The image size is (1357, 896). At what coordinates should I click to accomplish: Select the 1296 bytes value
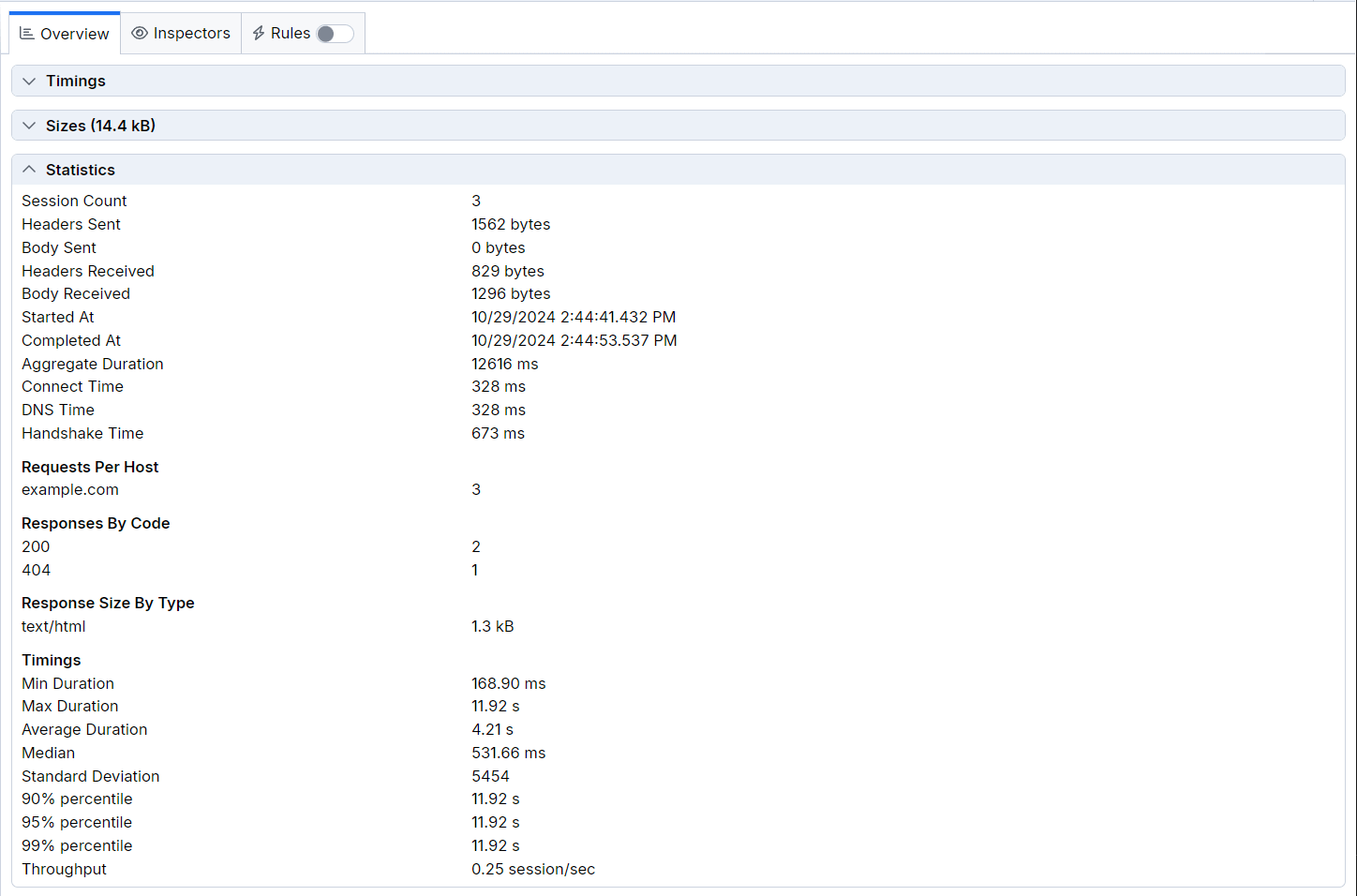pos(511,293)
